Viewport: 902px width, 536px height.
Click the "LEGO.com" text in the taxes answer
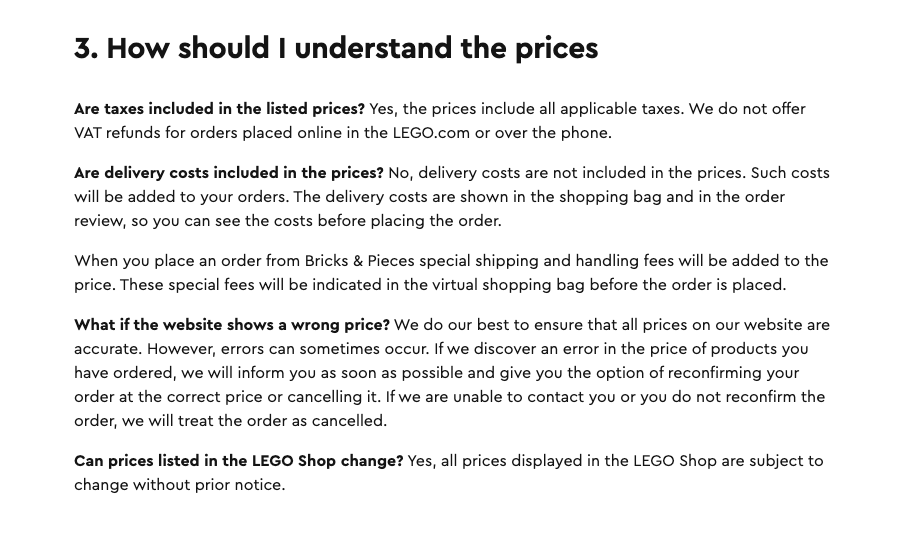[x=430, y=133]
